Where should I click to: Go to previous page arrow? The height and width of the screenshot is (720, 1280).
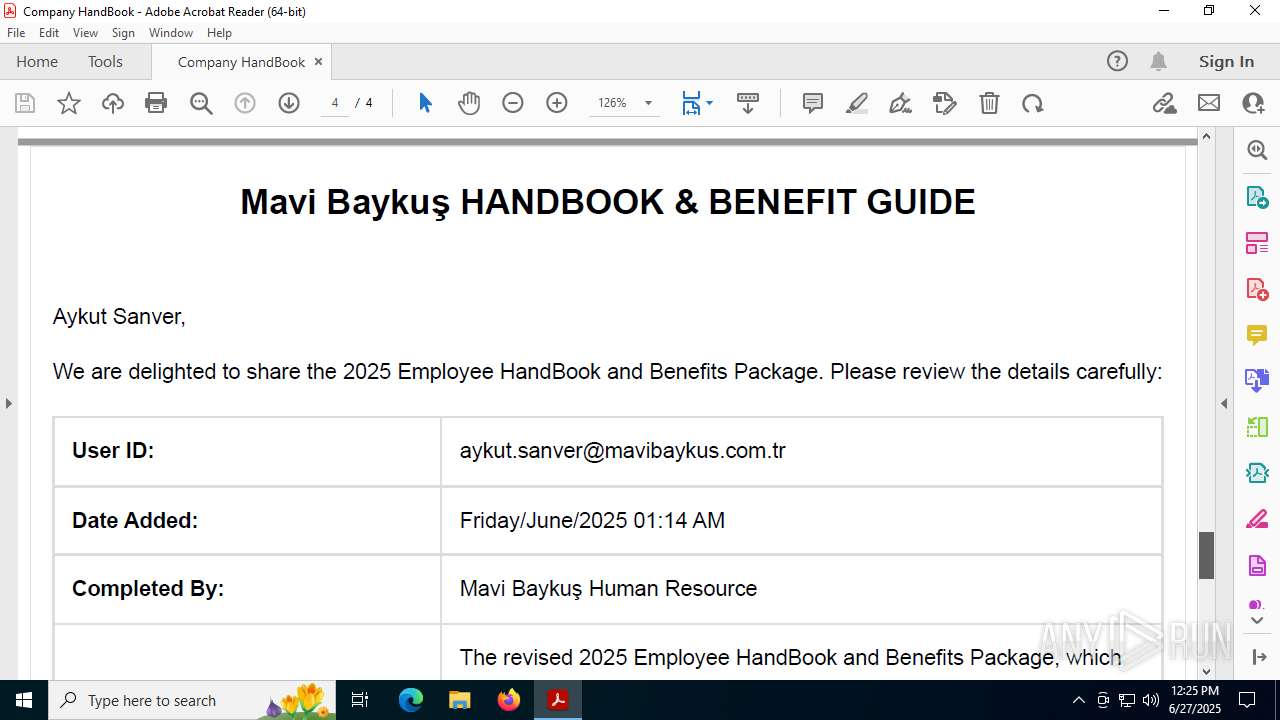coord(245,103)
